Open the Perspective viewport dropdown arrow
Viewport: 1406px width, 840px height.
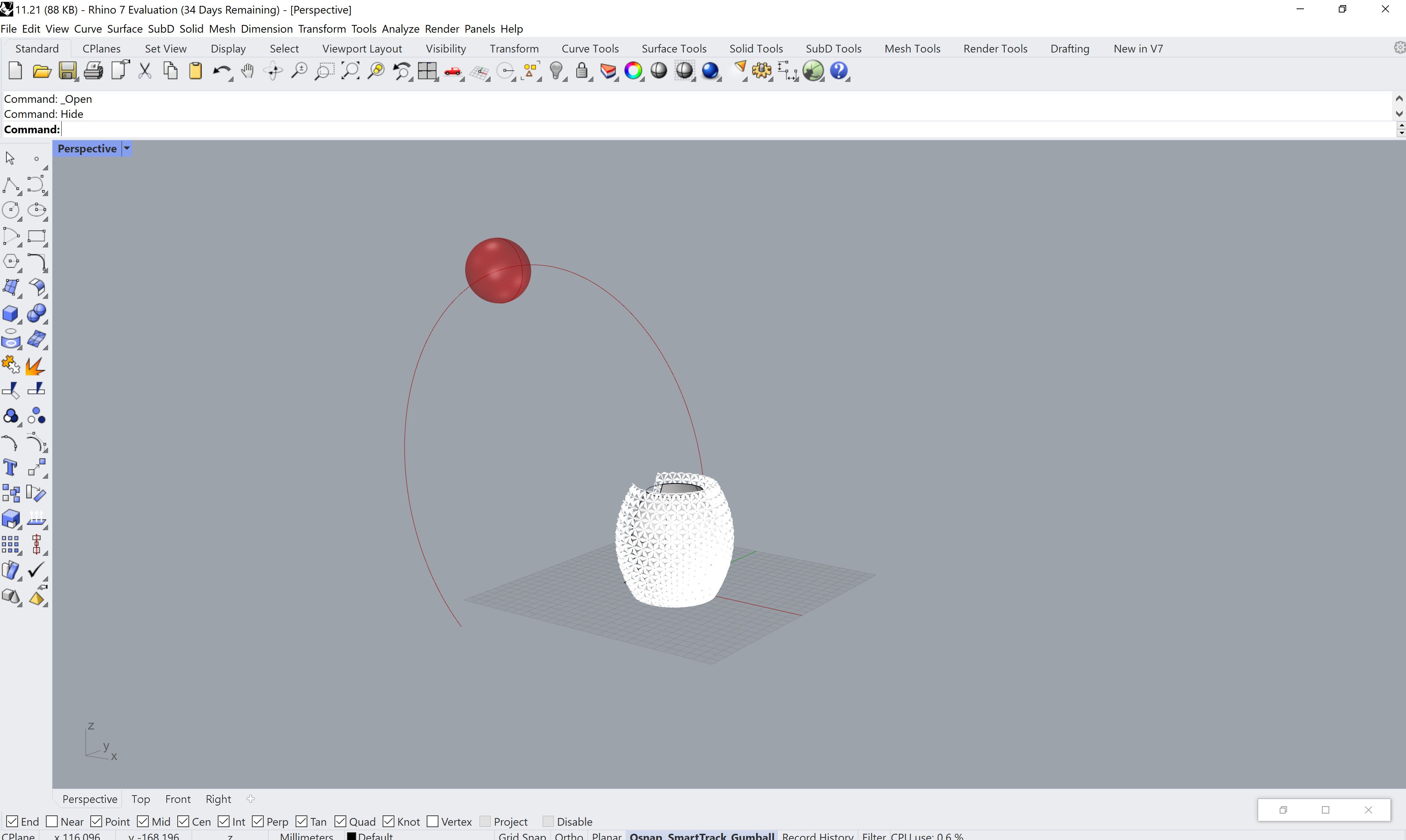[127, 149]
